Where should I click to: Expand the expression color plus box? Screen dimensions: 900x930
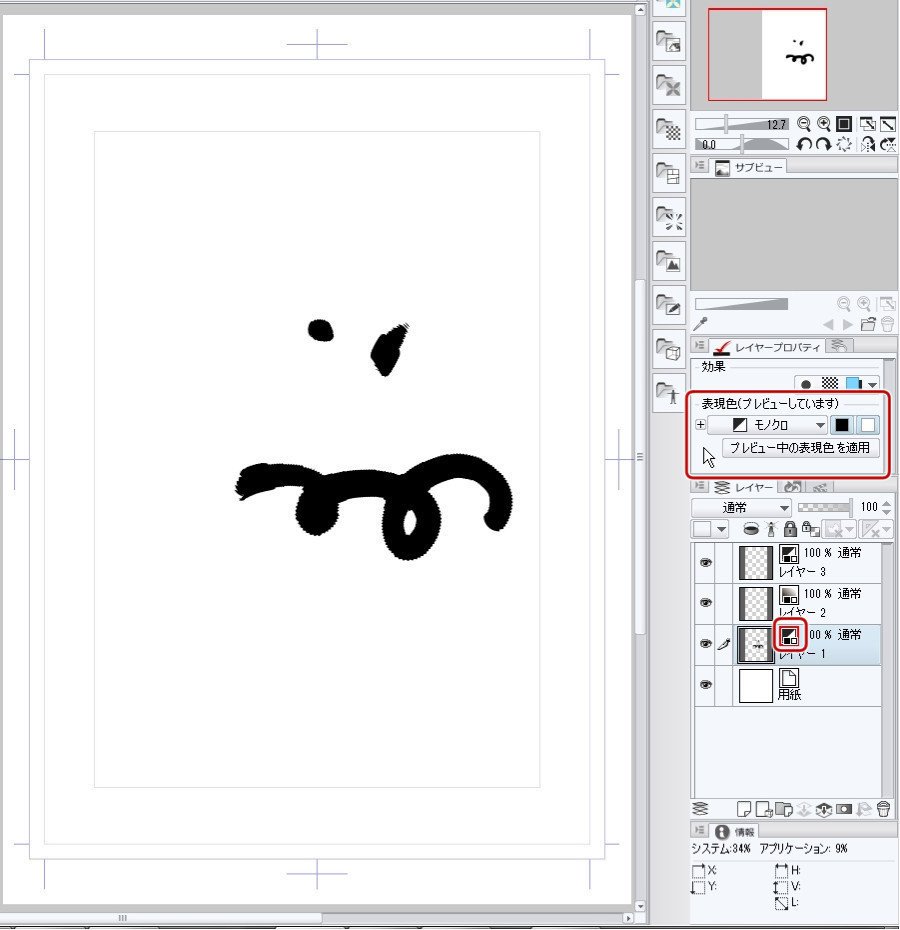[x=700, y=425]
